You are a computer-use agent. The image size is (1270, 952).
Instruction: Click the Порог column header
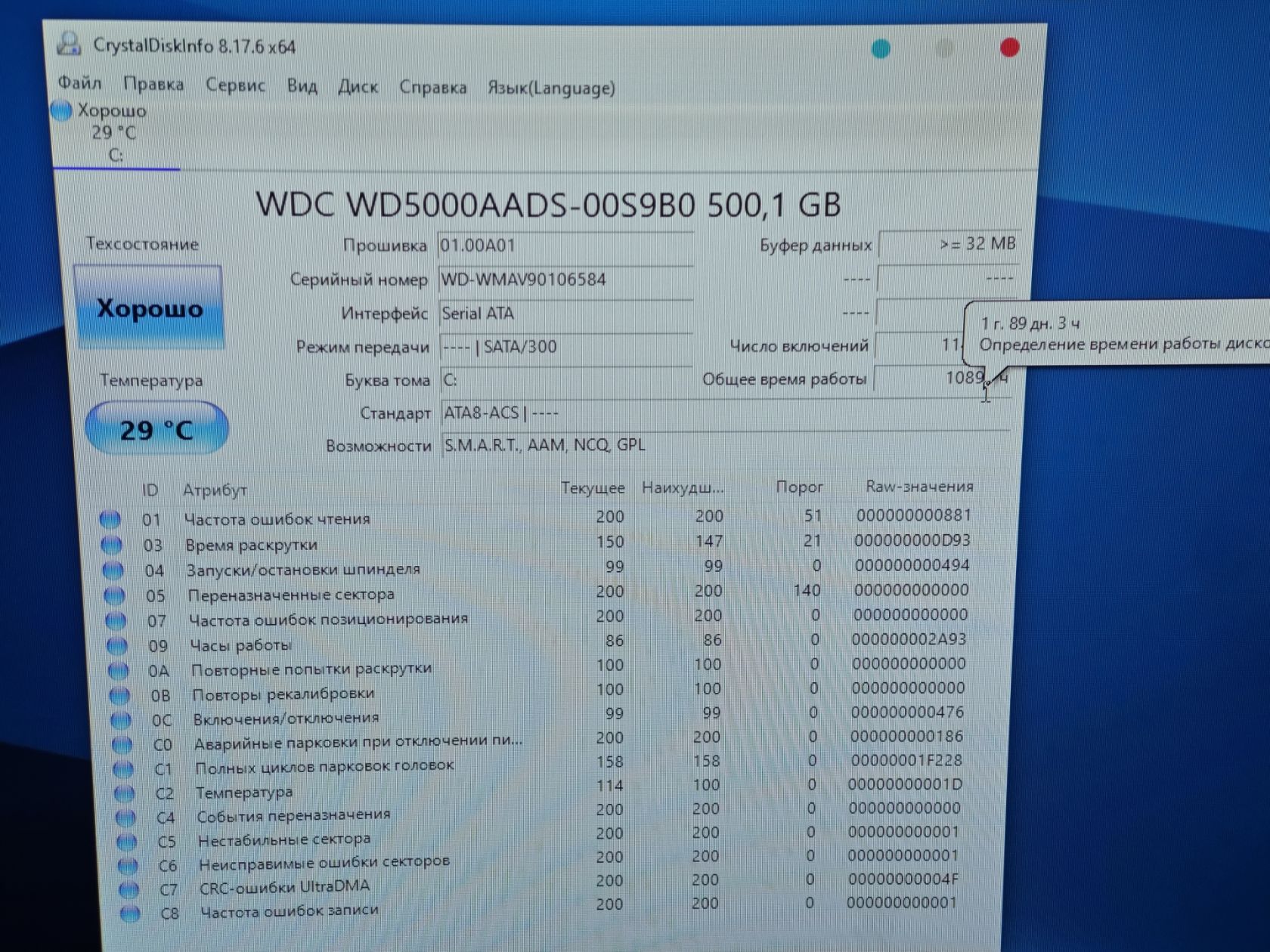pyautogui.click(x=799, y=487)
